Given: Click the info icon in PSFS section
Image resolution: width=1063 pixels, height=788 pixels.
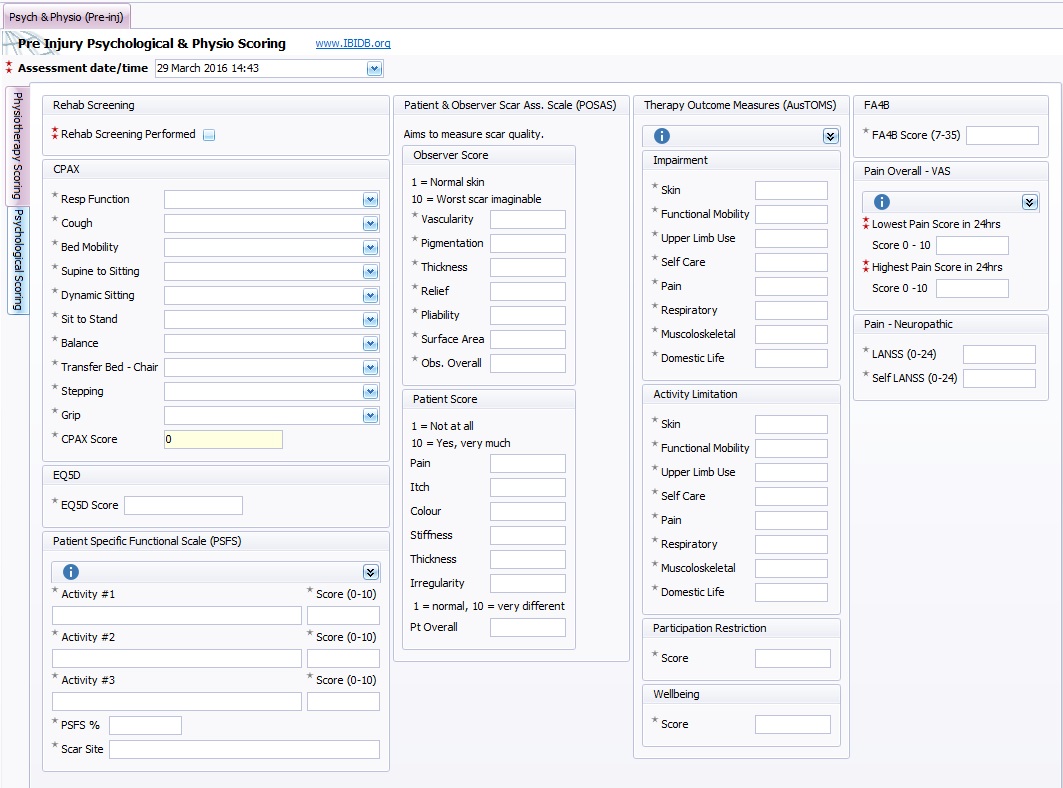Looking at the screenshot, I should [x=71, y=572].
